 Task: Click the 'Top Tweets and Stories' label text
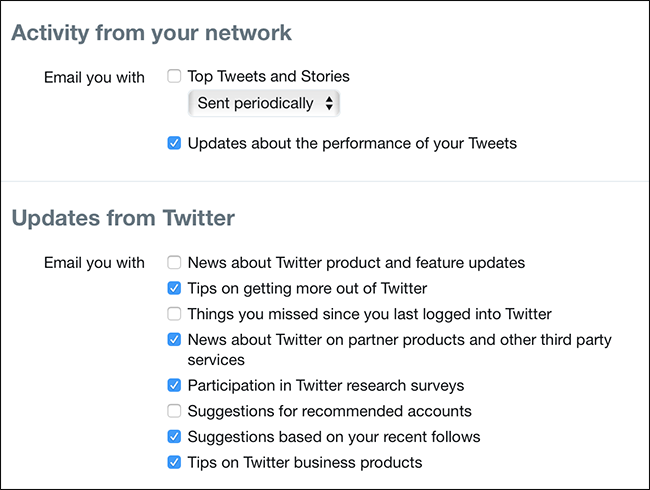(x=268, y=76)
